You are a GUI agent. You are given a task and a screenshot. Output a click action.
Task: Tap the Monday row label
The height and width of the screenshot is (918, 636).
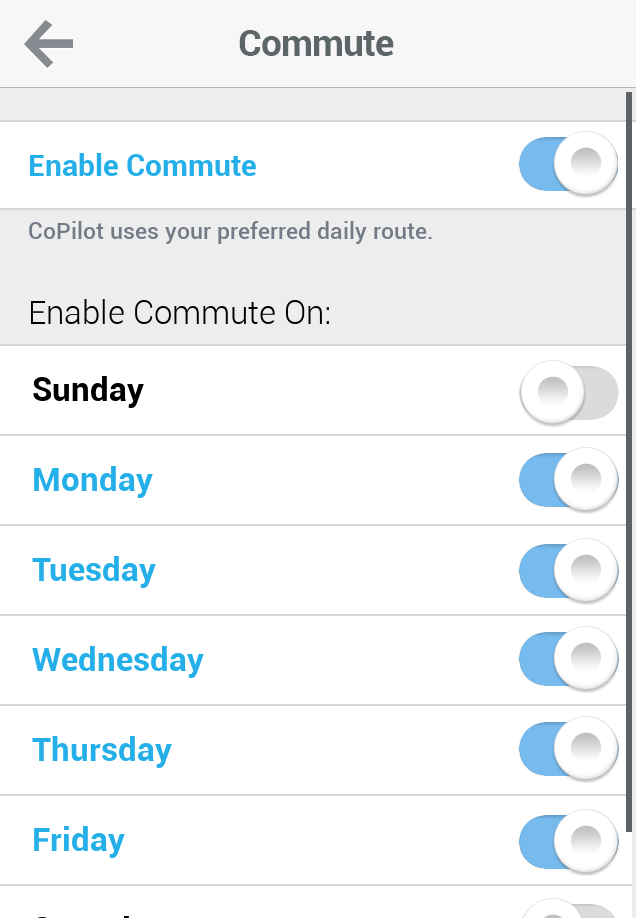click(92, 480)
